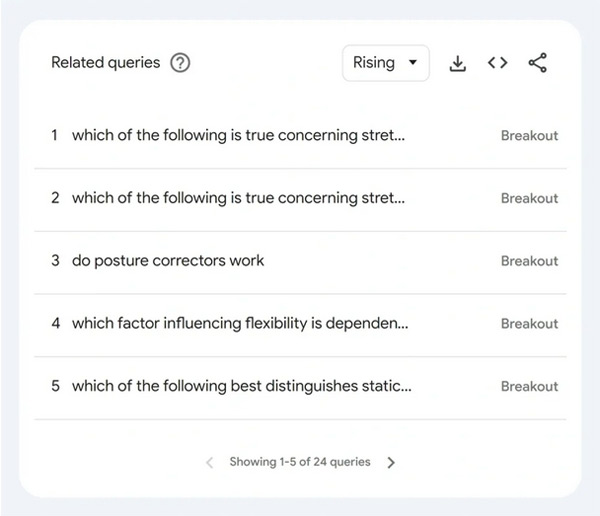Click query about distinguishing static stretching
The image size is (600, 516).
[x=241, y=386]
